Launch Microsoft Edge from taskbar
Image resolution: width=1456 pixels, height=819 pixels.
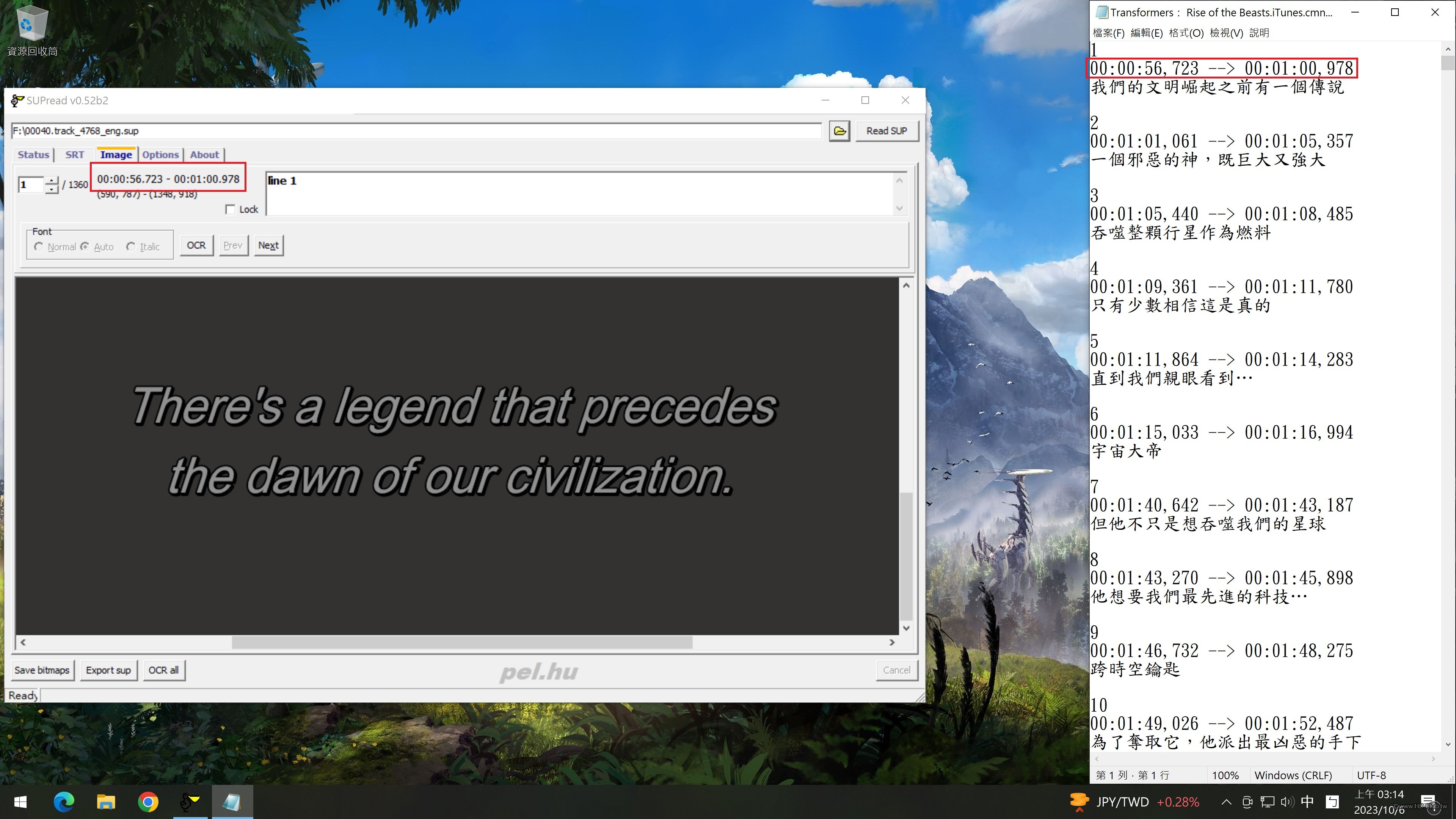pos(63,802)
